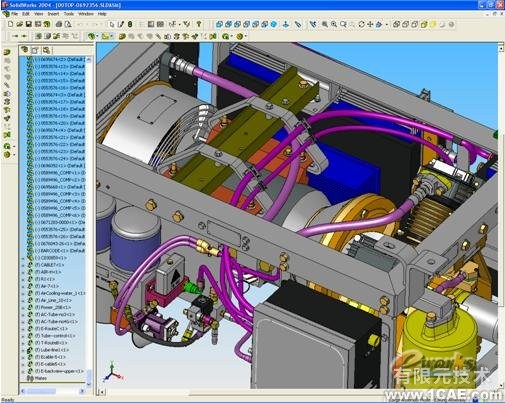Save the assembly with the floppy icon
505x403 pixels.
tap(29, 24)
